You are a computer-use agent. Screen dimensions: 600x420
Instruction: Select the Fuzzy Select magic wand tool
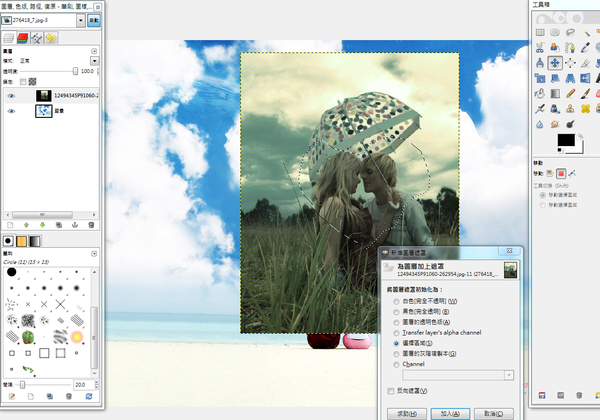click(x=585, y=33)
